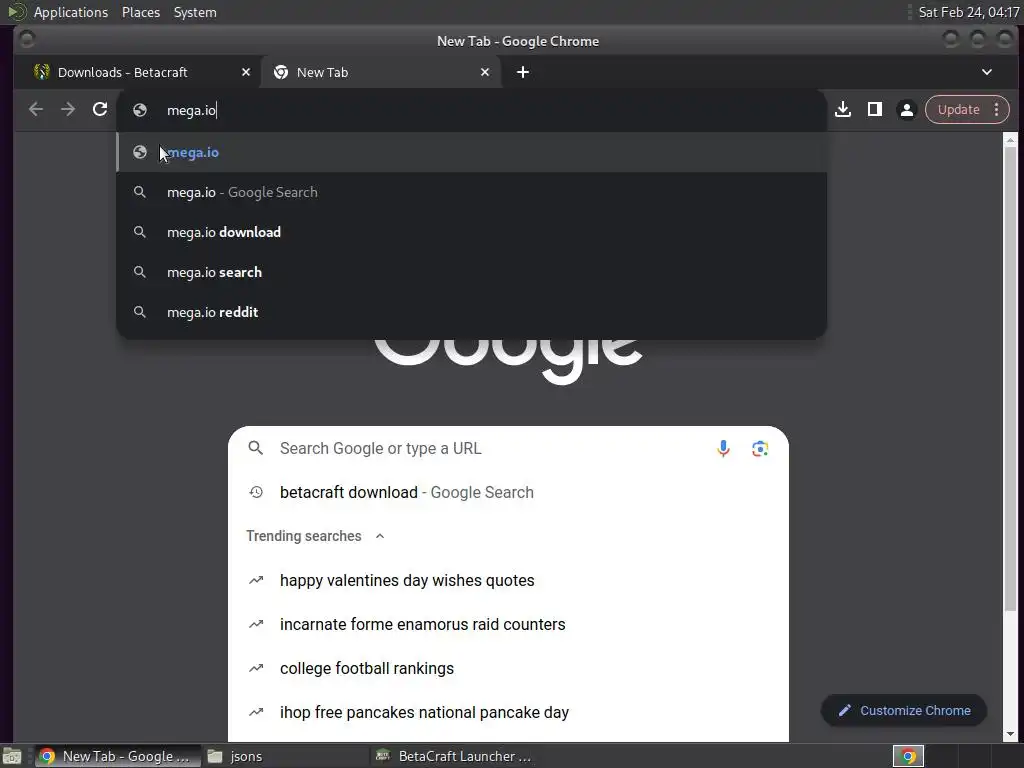Select the 'mega.io reddit' suggestion
Viewport: 1024px width, 768px height.
tap(472, 312)
